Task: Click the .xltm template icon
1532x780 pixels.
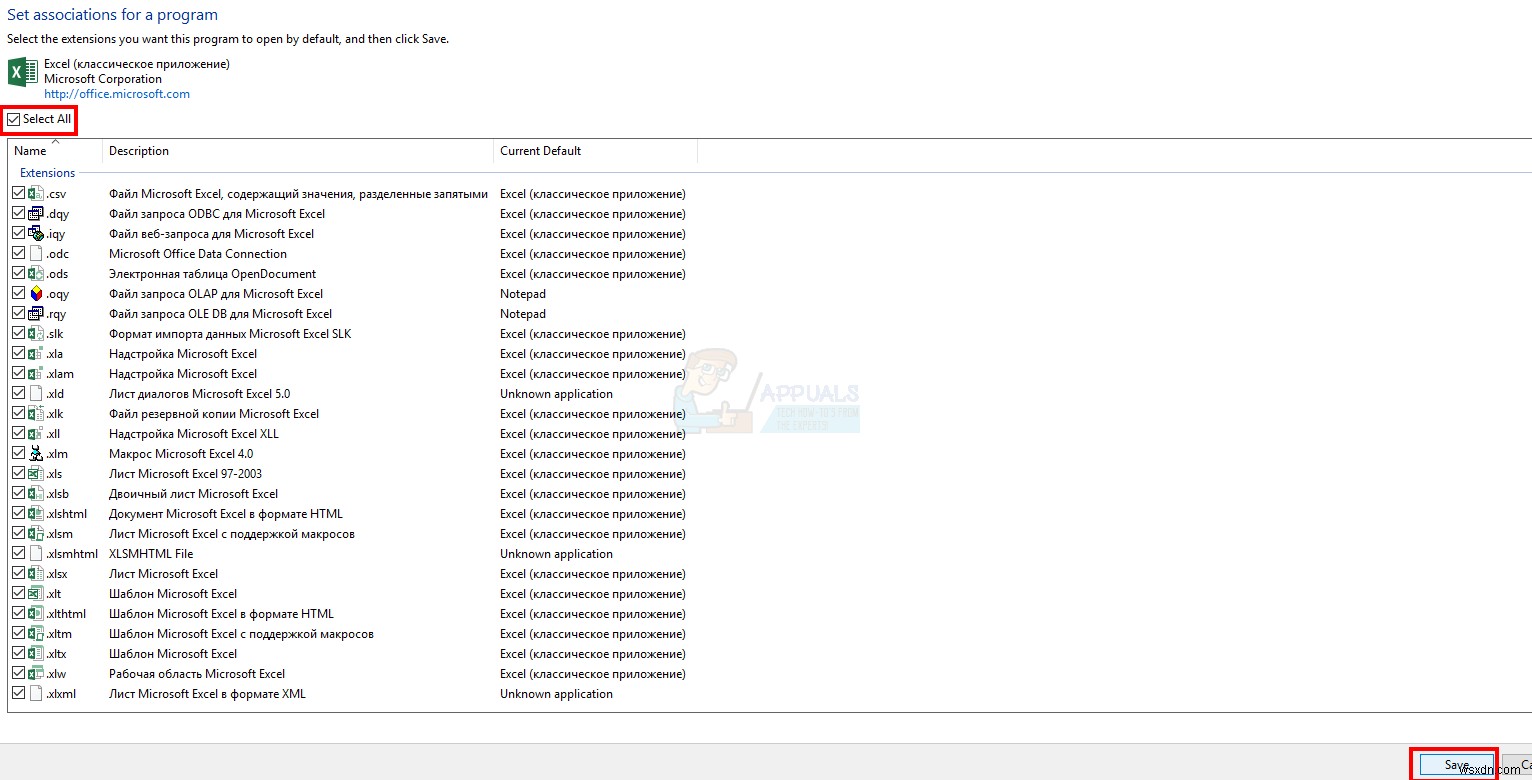Action: [36, 634]
